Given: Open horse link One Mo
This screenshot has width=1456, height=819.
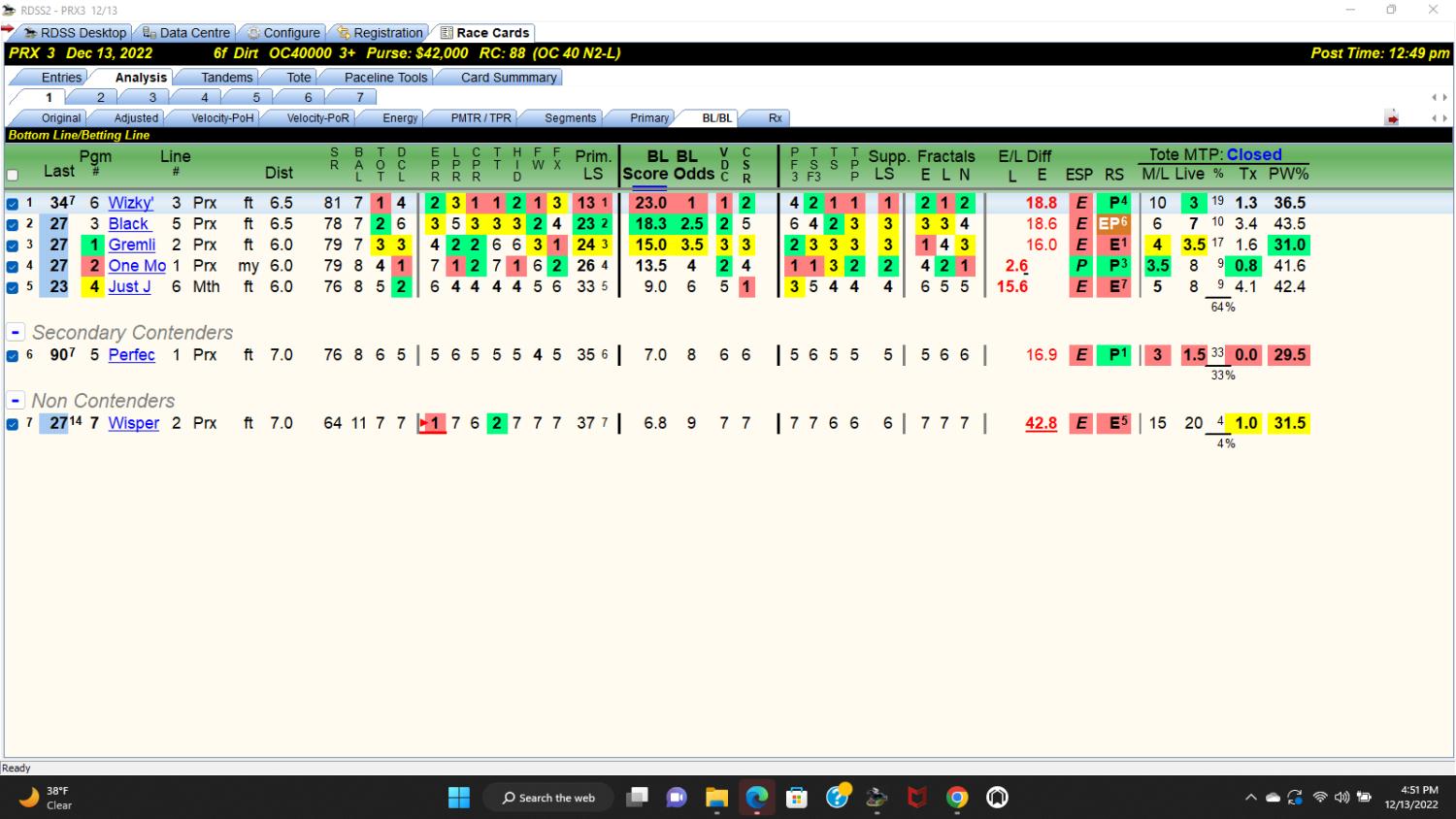Looking at the screenshot, I should pos(137,266).
